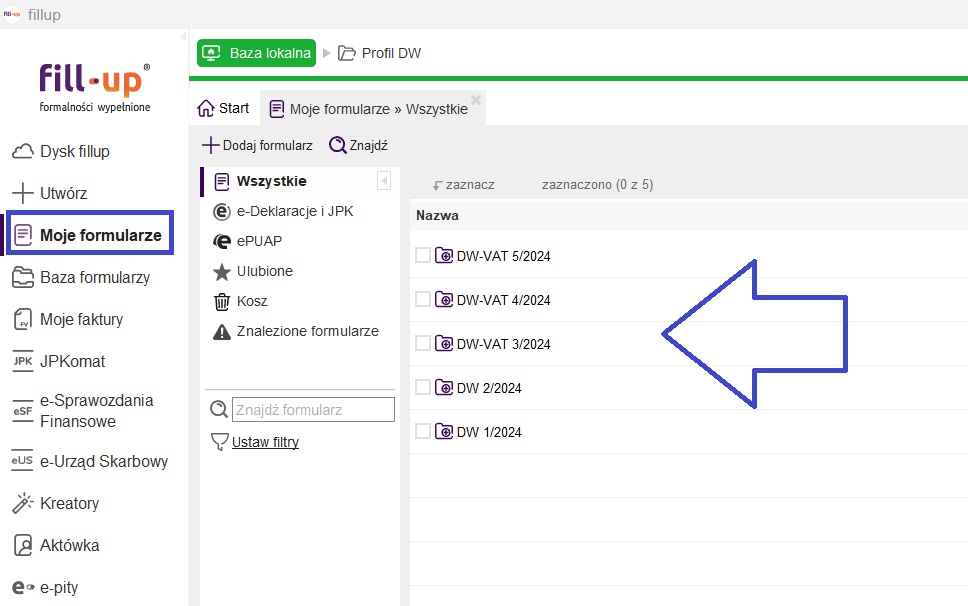Click the search magnifier beside Znajdź formularz field
Image resolution: width=968 pixels, height=606 pixels.
(219, 409)
